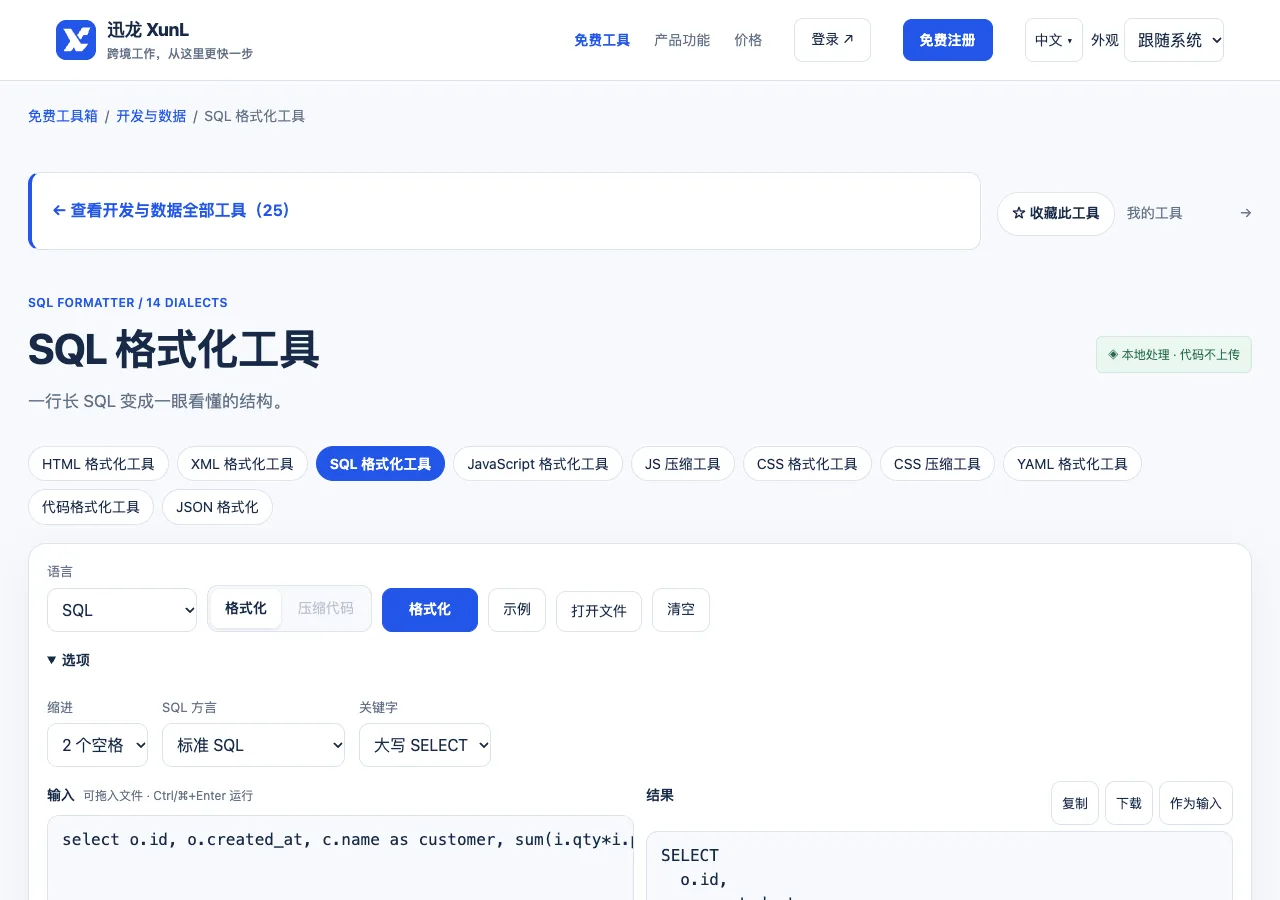Open the 外观 跟随系统 dropdown

tap(1174, 40)
